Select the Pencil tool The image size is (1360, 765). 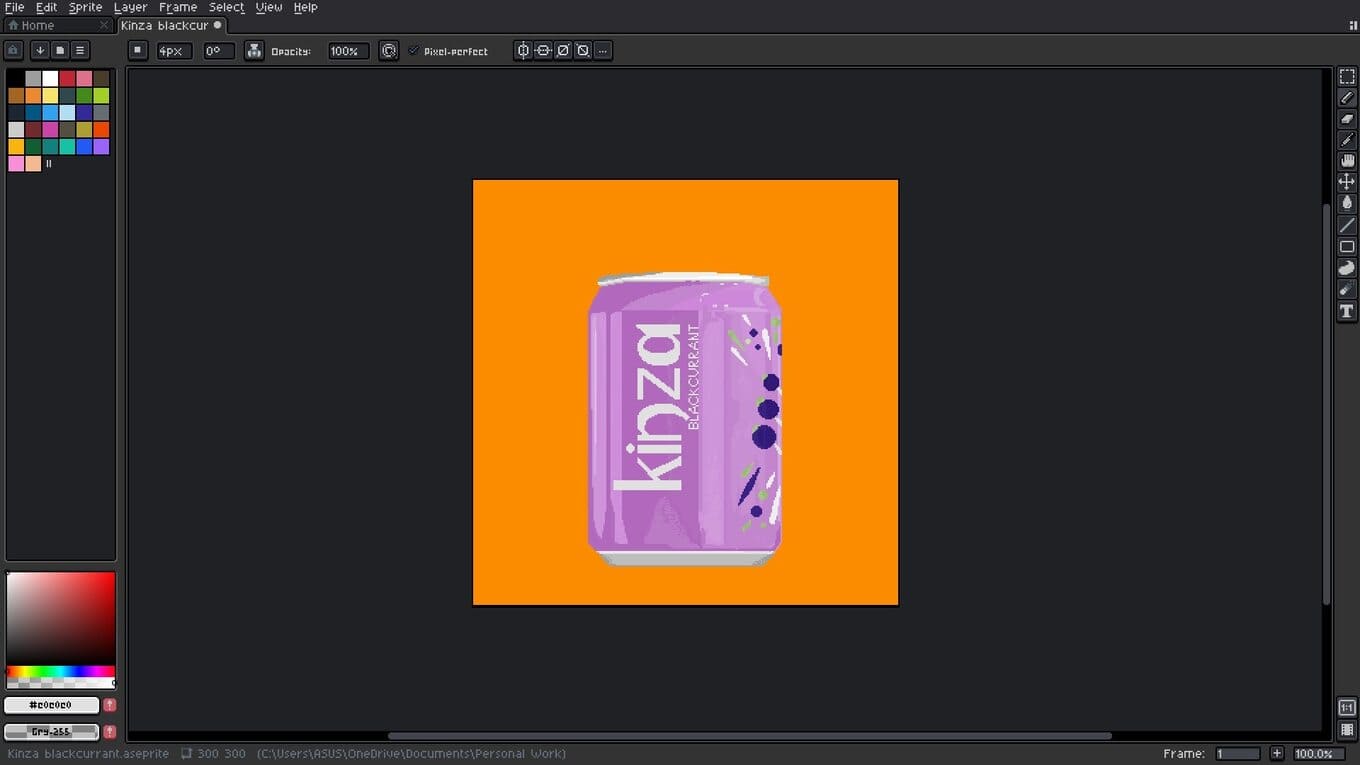(1347, 98)
